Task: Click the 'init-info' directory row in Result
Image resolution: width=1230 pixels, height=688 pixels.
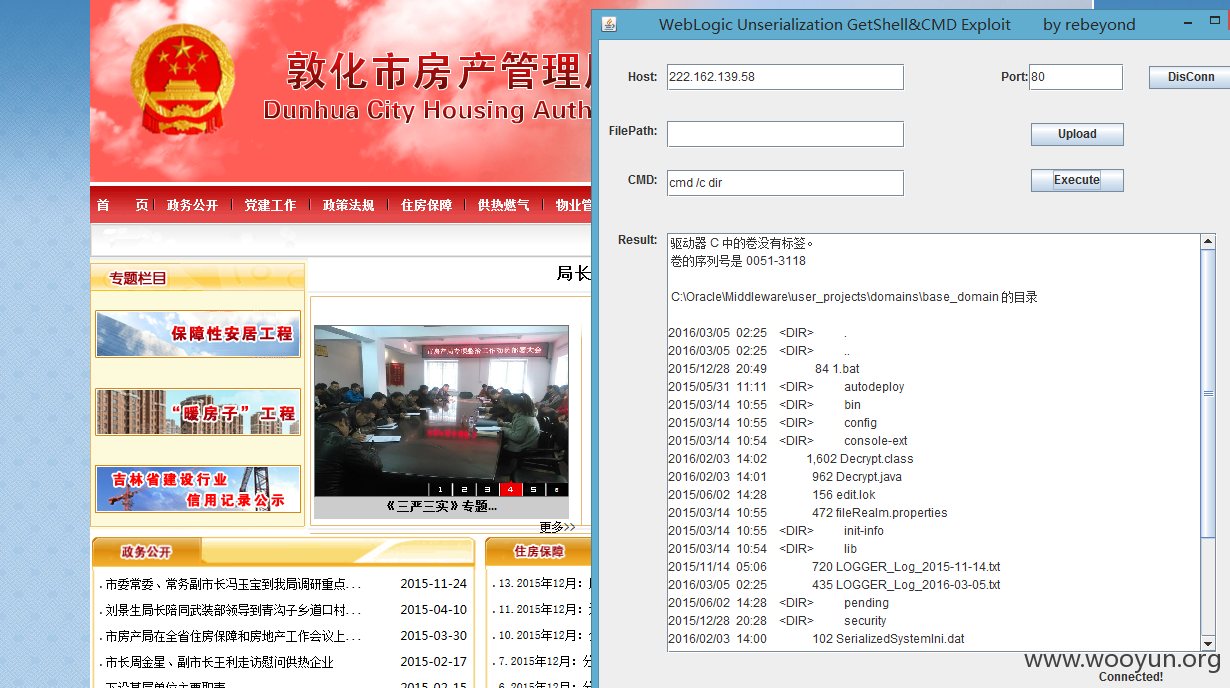Action: pyautogui.click(x=776, y=531)
